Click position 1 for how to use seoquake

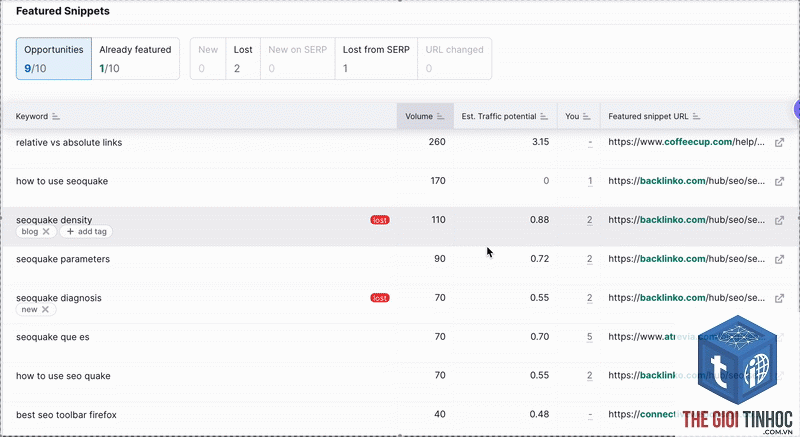590,181
